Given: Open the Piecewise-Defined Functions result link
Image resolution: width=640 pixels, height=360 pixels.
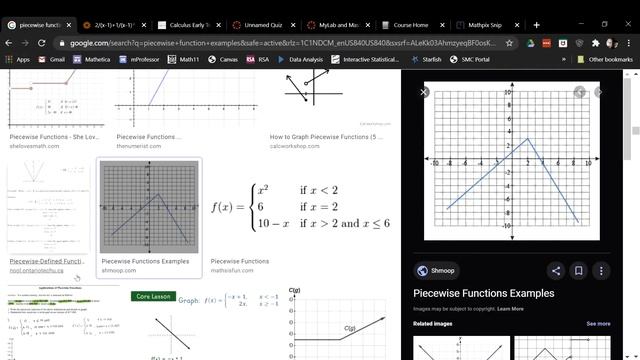Looking at the screenshot, I should (x=47, y=261).
